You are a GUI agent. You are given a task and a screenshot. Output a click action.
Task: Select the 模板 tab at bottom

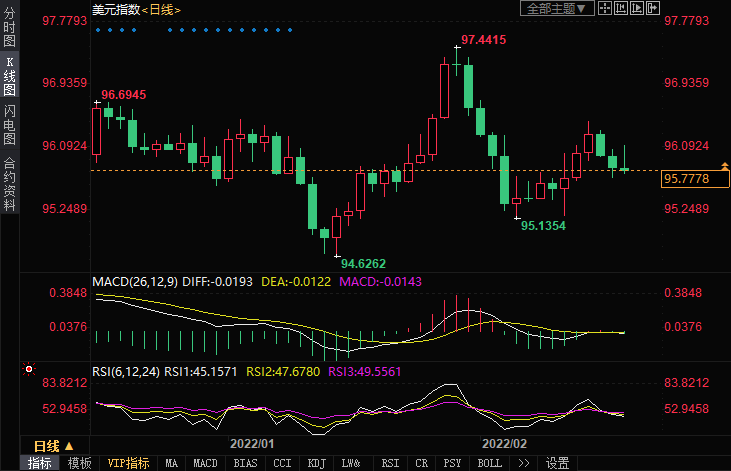(x=80, y=463)
